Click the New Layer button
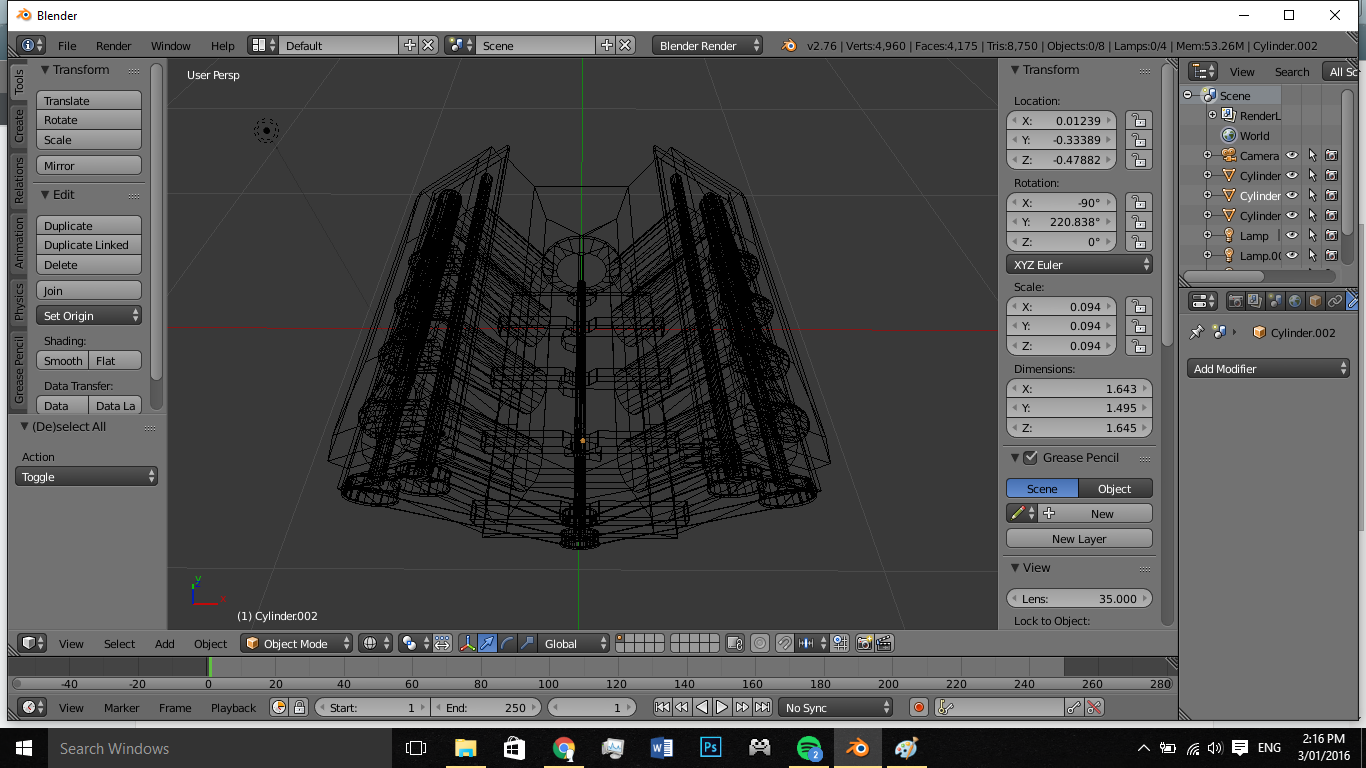This screenshot has height=768, width=1366. tap(1079, 538)
